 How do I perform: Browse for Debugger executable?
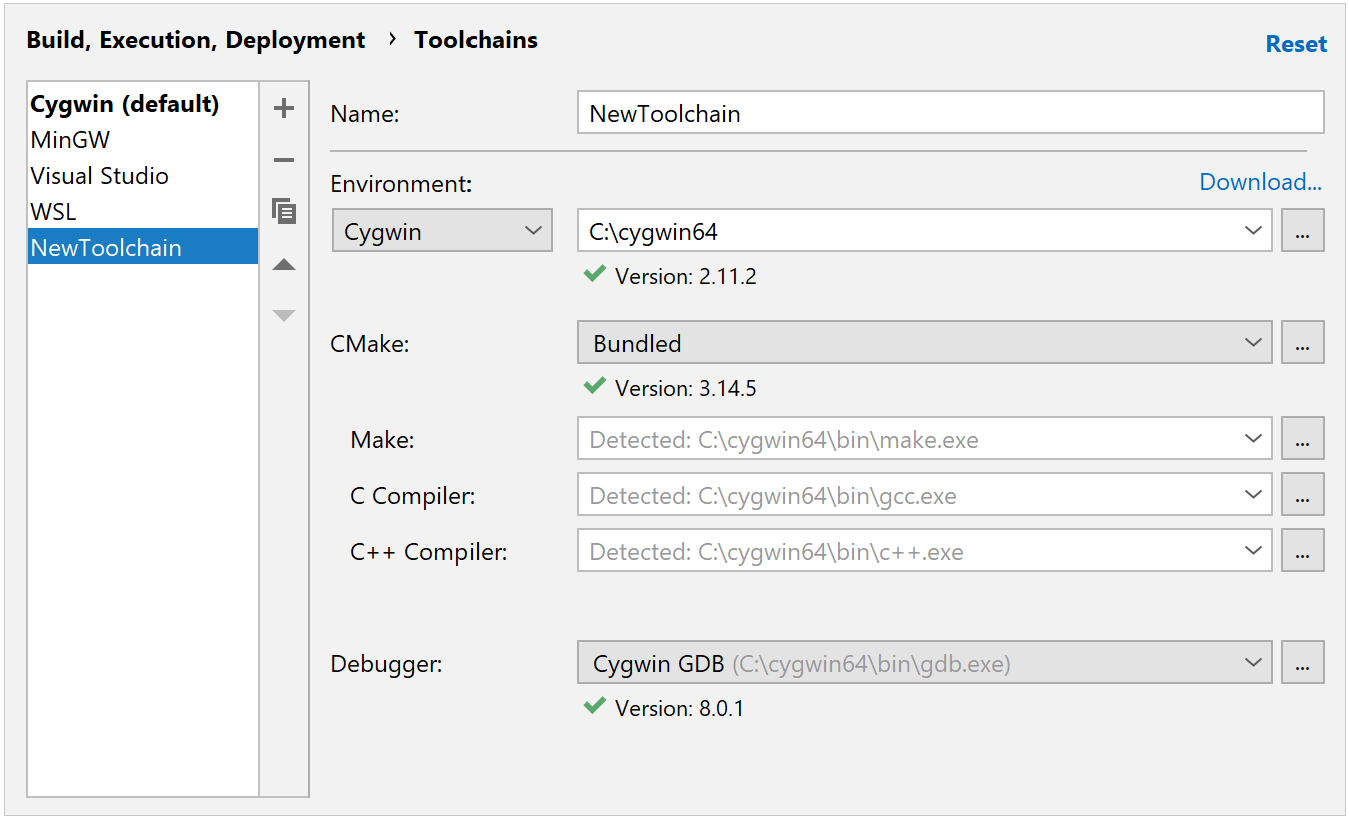point(1303,663)
